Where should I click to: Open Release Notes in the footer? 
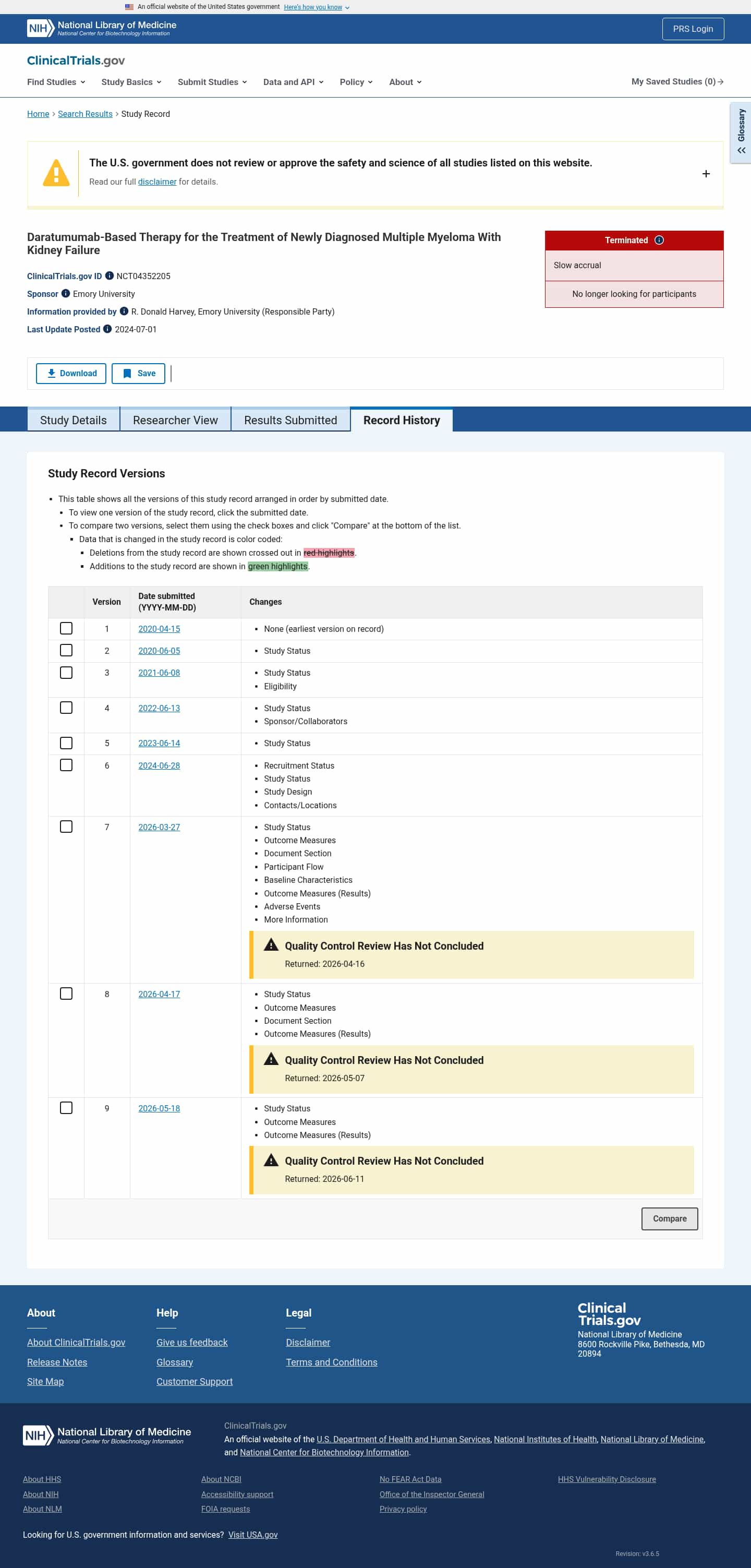tap(57, 1362)
